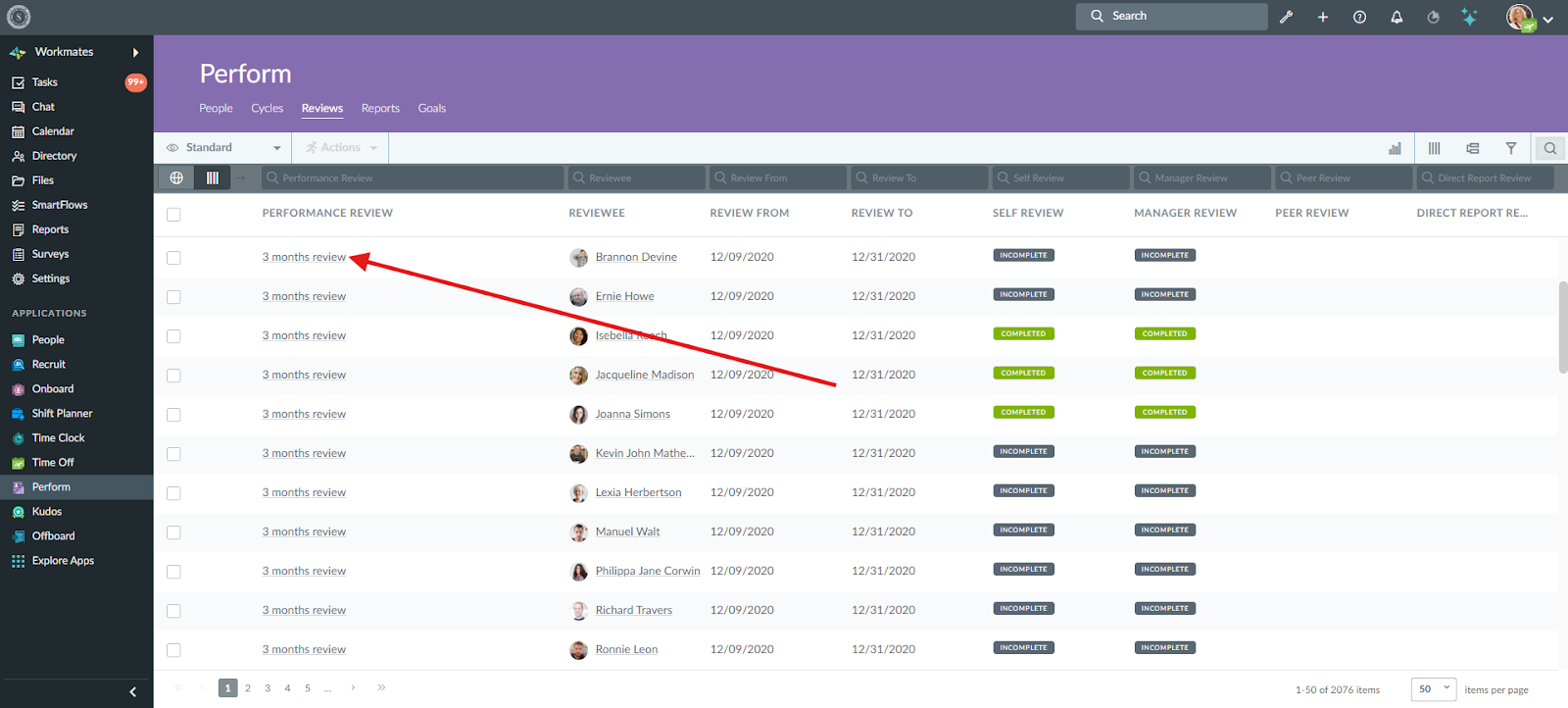Click the globe icon in filter row
1568x708 pixels.
pos(176,177)
